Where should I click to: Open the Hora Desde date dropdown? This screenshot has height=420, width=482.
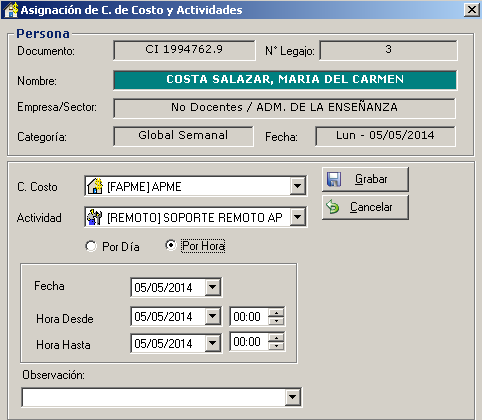tap(213, 316)
